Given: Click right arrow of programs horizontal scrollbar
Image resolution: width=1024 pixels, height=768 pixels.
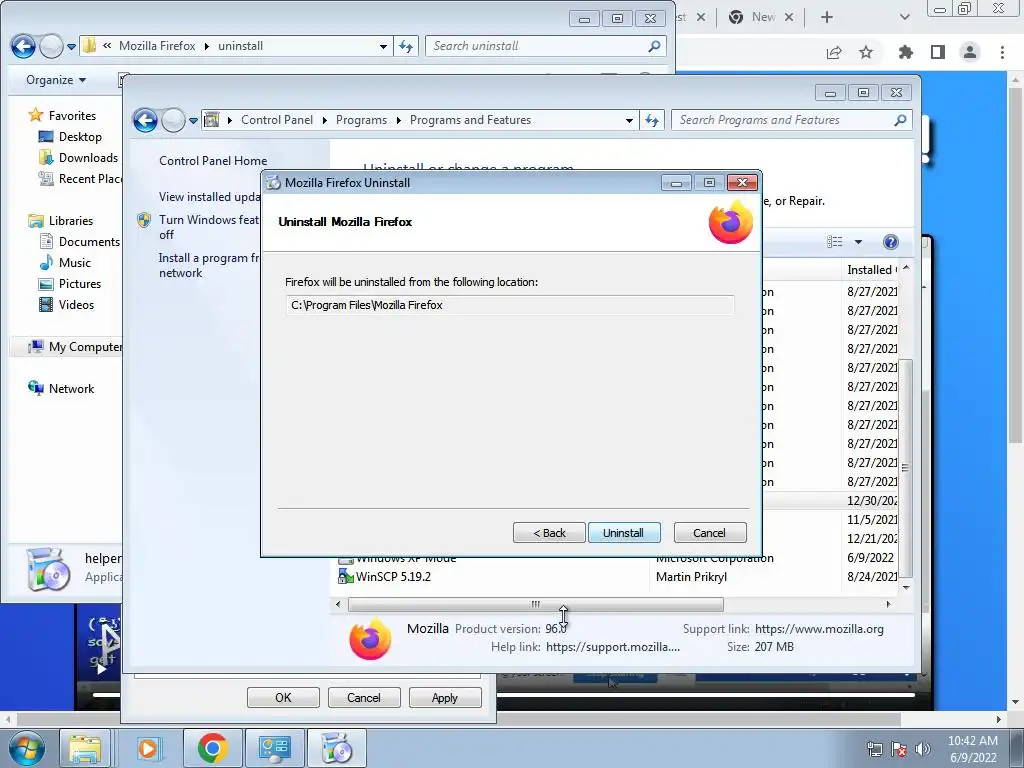Looking at the screenshot, I should pos(888,604).
